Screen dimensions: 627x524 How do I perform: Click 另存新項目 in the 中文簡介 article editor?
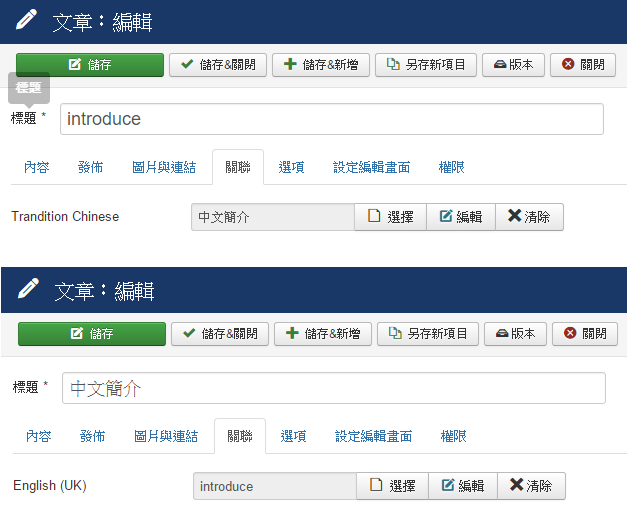pos(428,334)
